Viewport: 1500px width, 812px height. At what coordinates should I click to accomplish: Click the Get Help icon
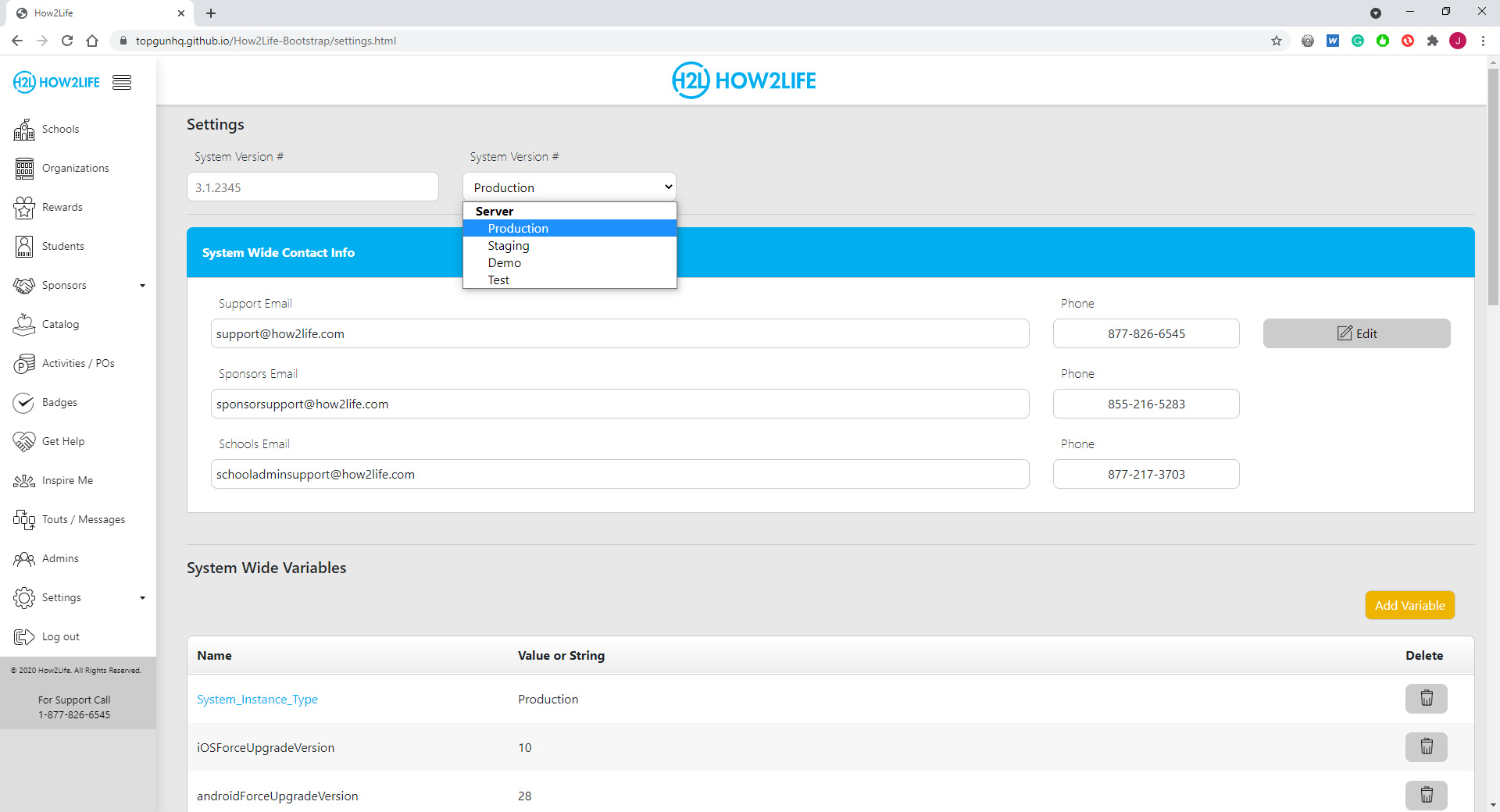pos(24,442)
